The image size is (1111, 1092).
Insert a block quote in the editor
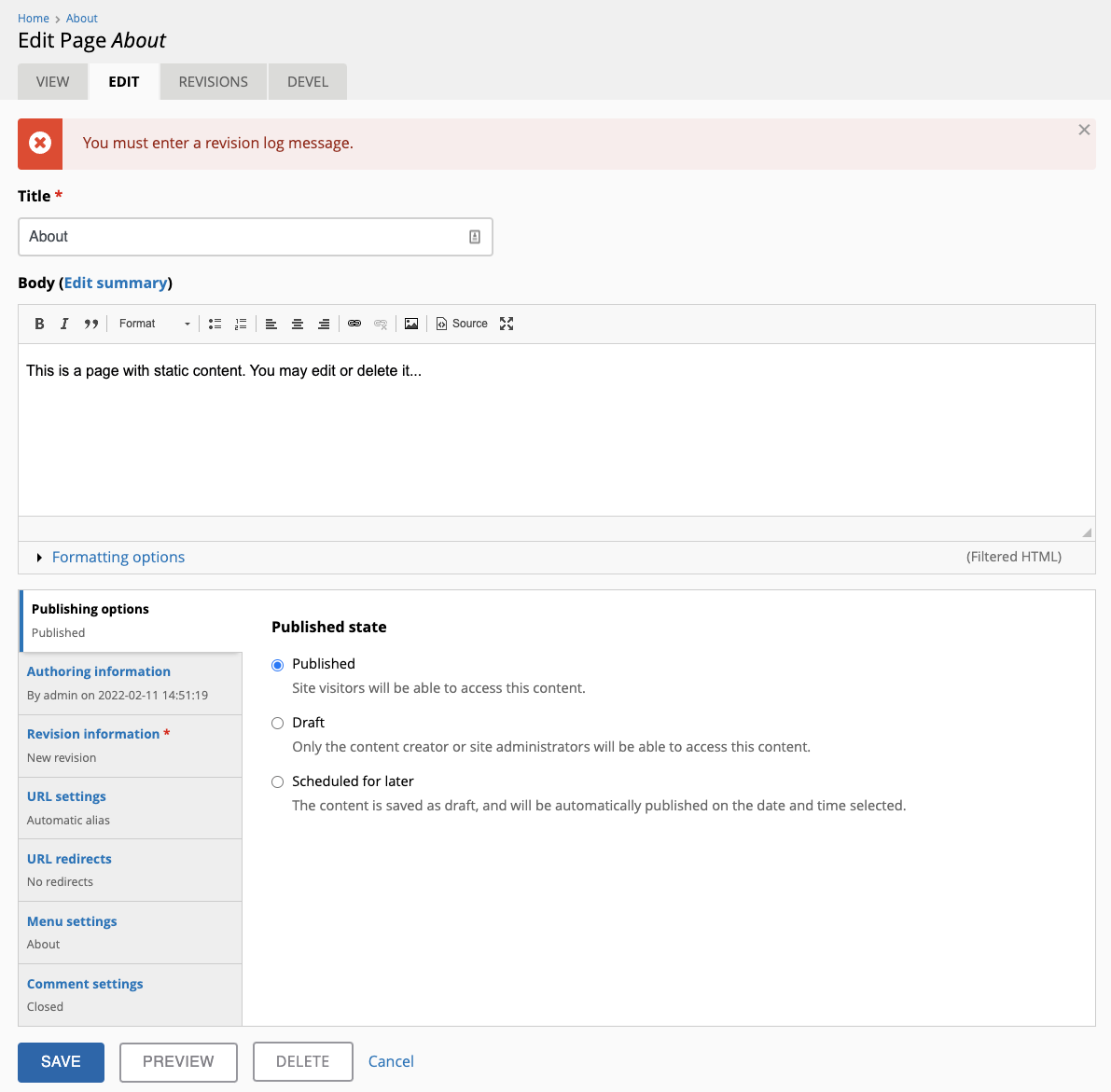coord(90,324)
